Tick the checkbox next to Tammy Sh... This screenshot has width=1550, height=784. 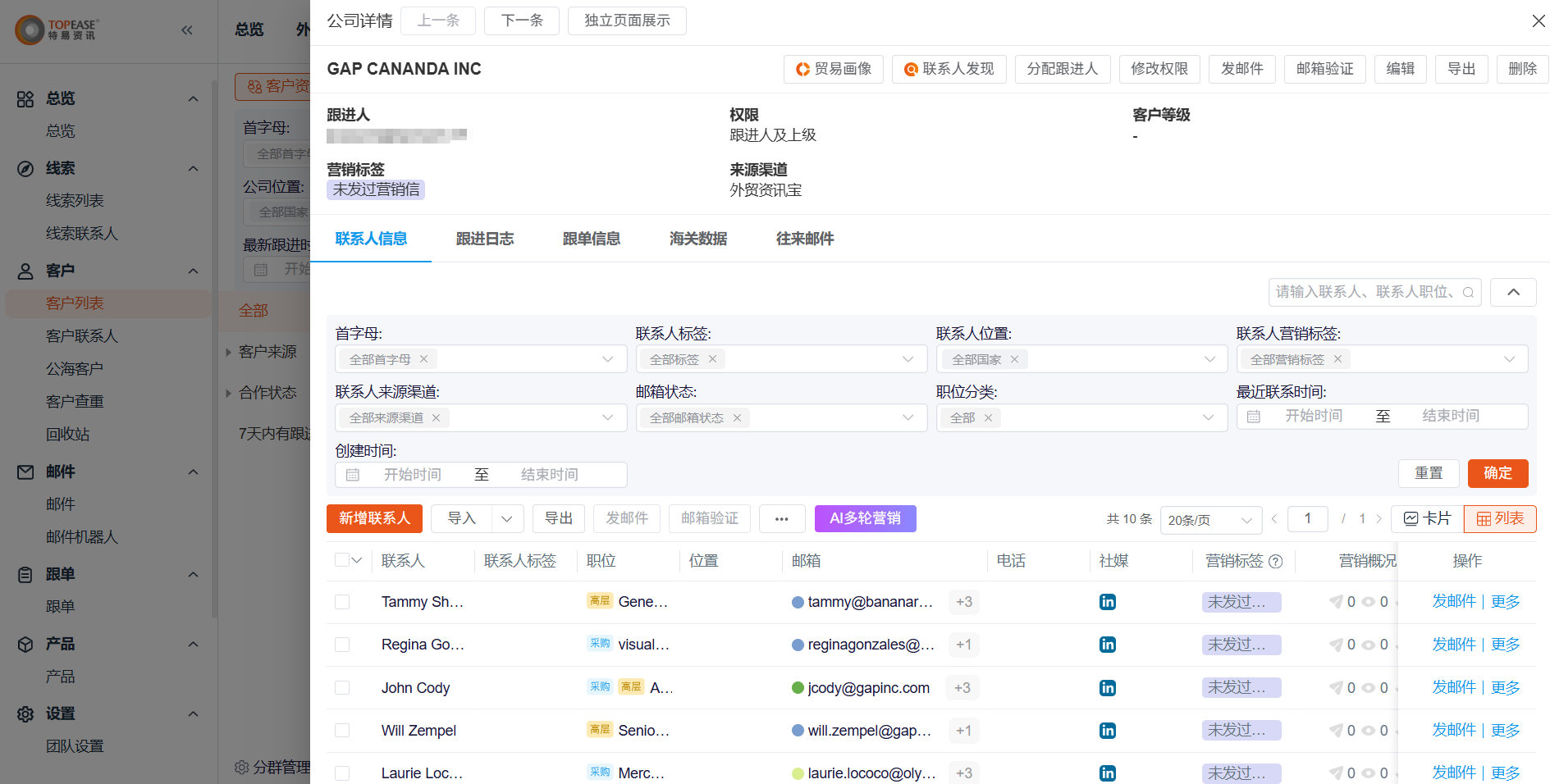point(342,601)
